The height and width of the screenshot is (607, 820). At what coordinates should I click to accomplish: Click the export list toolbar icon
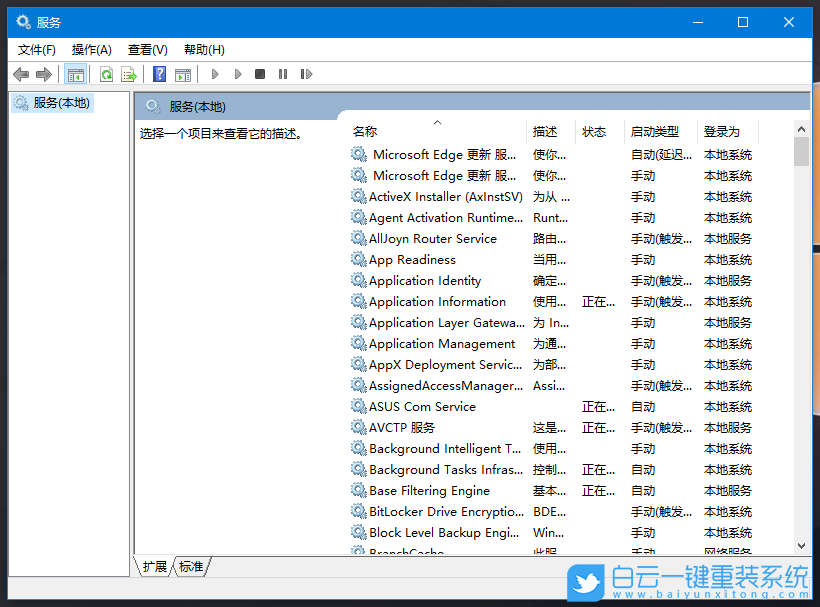click(x=129, y=73)
